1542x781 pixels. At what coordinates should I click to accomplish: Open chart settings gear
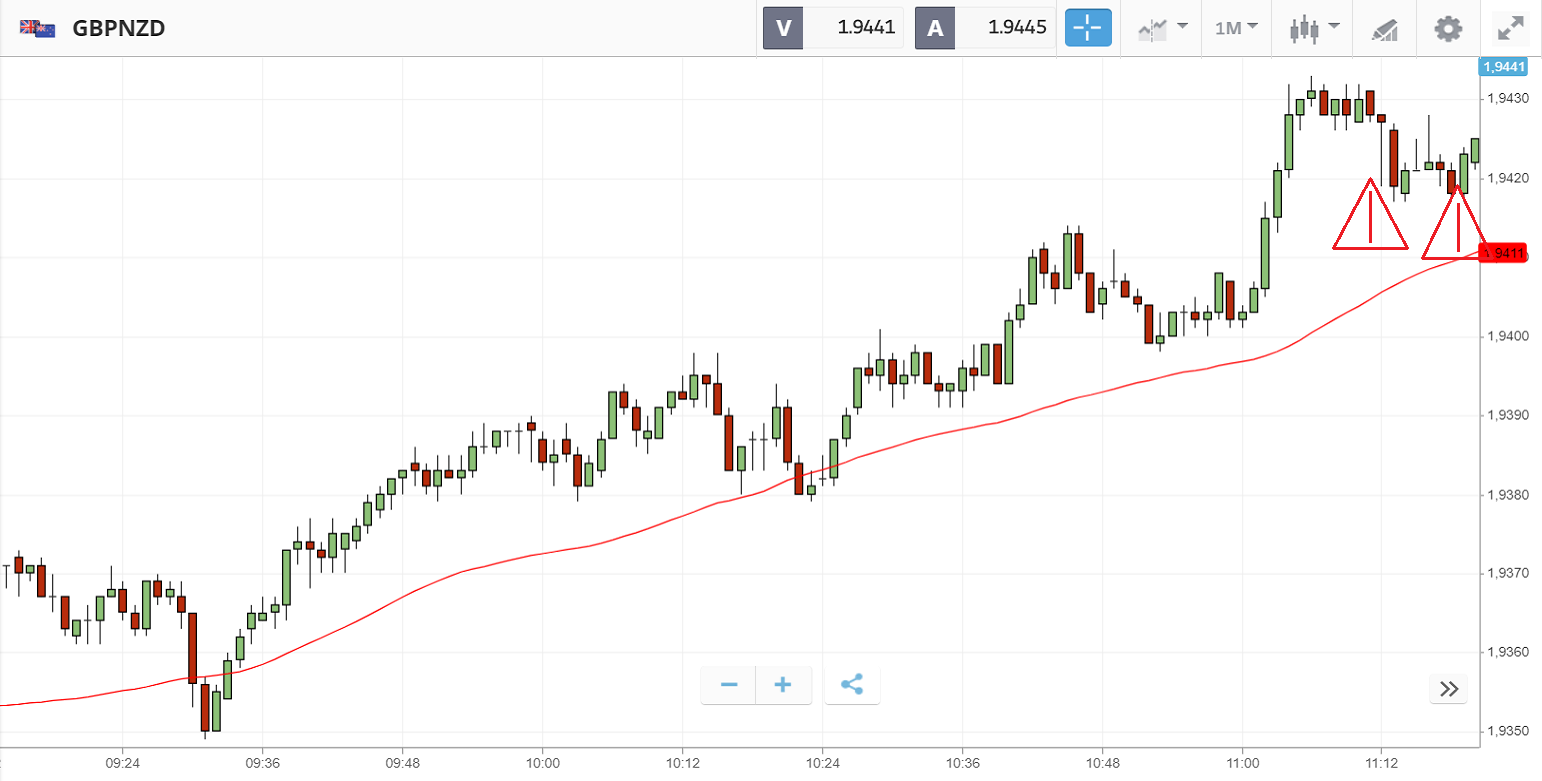tap(1447, 28)
